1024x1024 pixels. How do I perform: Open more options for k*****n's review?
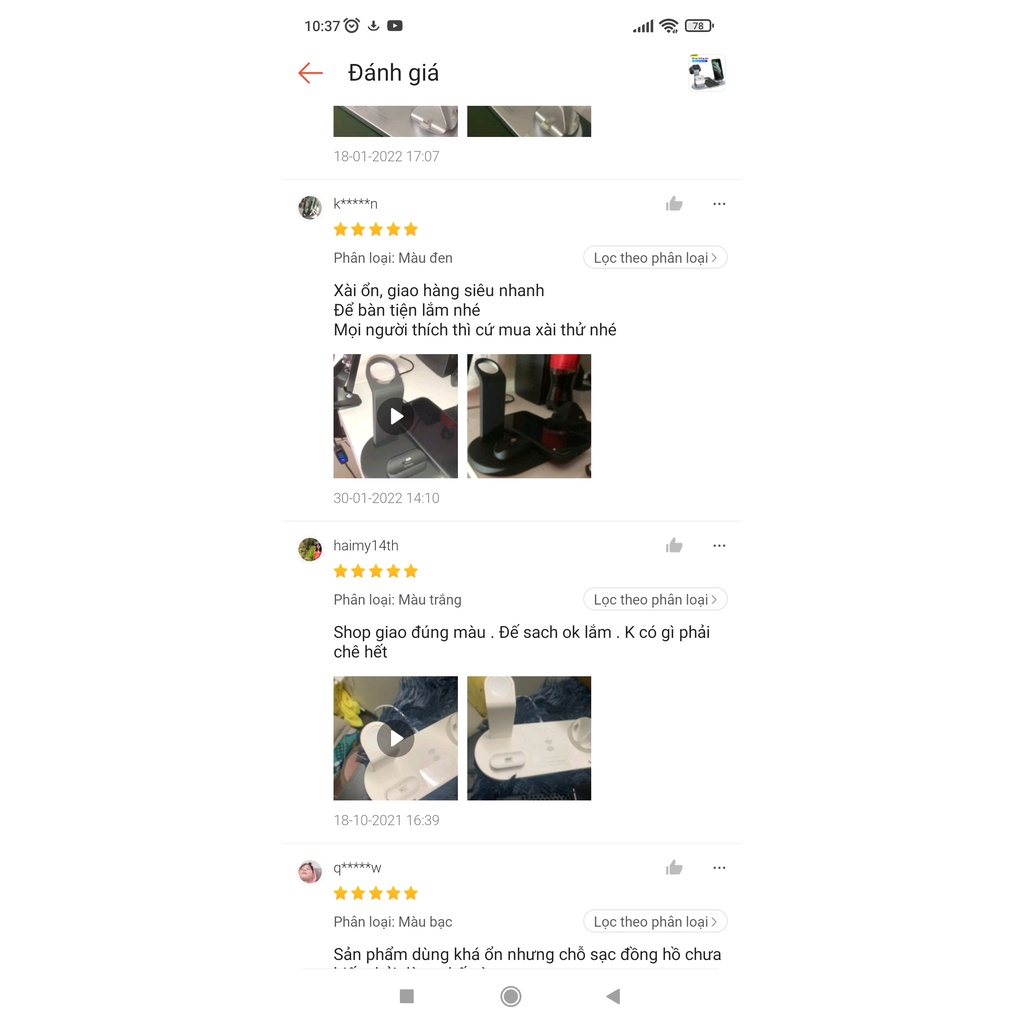(719, 204)
